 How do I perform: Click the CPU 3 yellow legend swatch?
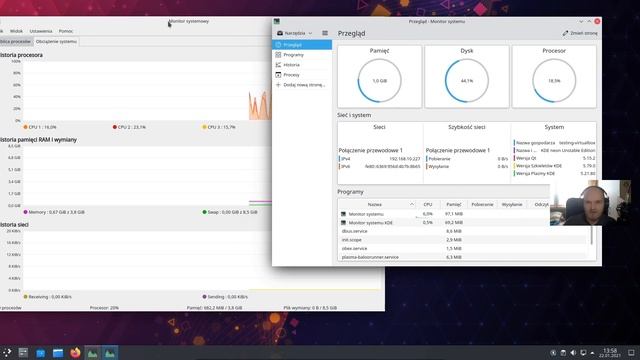coord(204,127)
